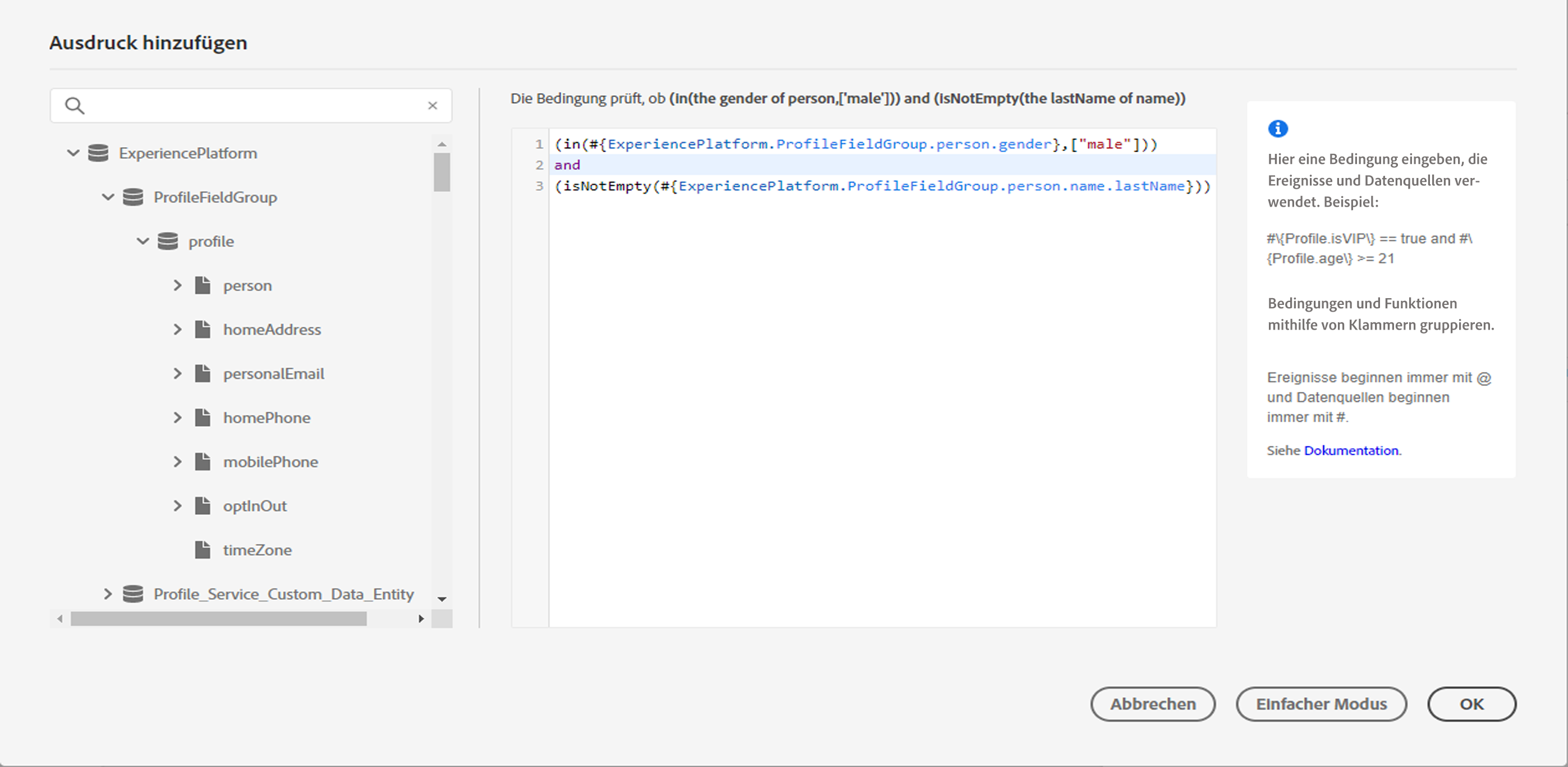Expand the optInOut node
Viewport: 1568px width, 767px height.
click(x=177, y=506)
